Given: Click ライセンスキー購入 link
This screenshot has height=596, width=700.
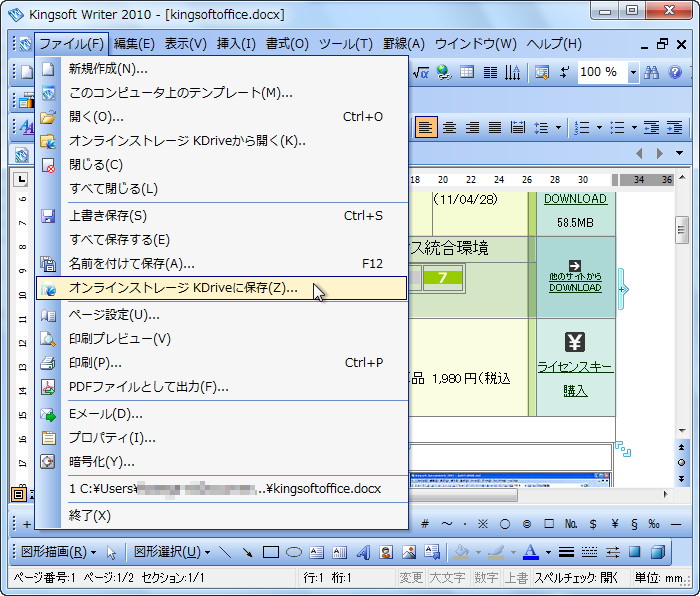Looking at the screenshot, I should tap(575, 378).
